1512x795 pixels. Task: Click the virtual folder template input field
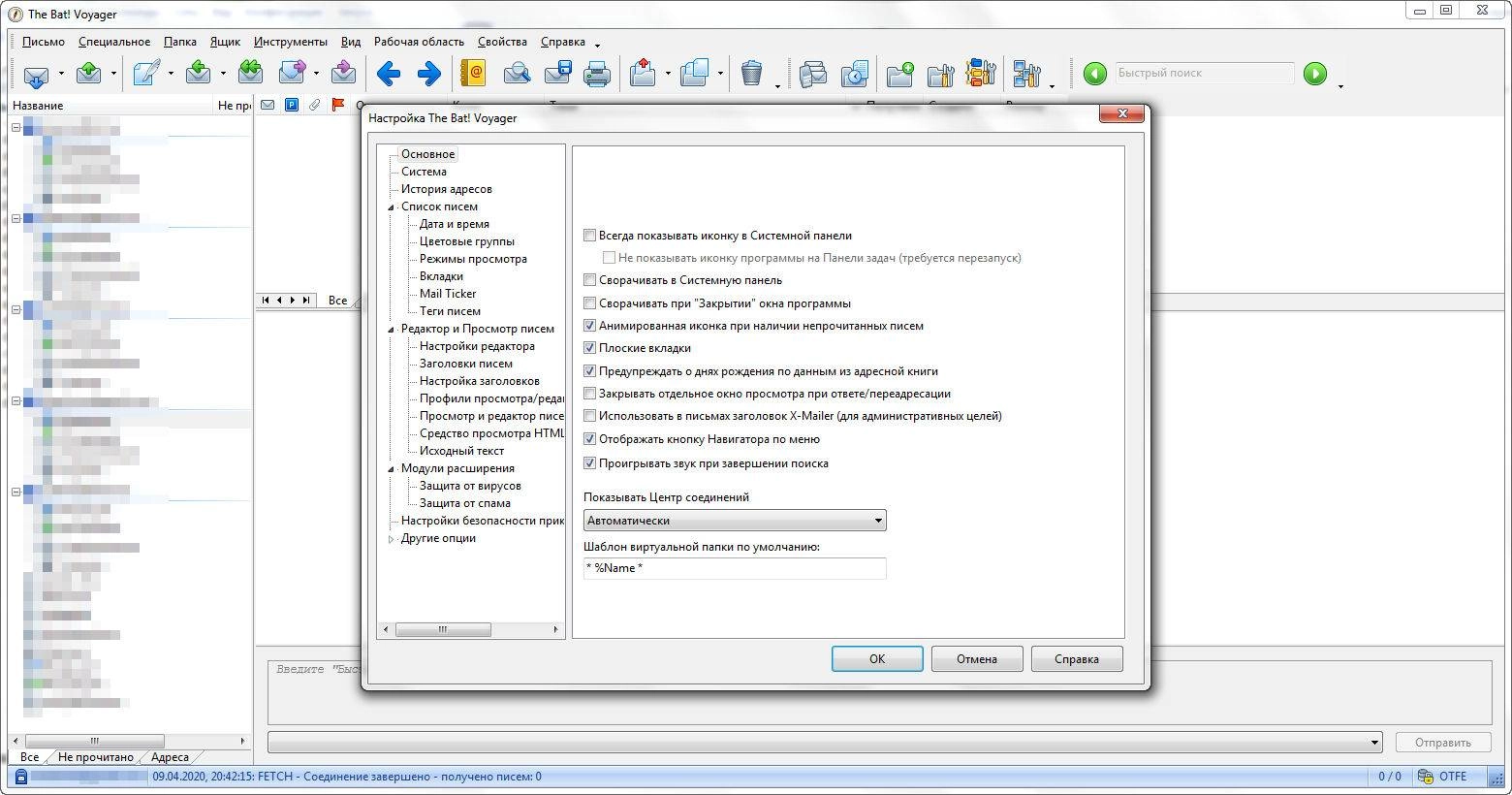pyautogui.click(x=735, y=568)
